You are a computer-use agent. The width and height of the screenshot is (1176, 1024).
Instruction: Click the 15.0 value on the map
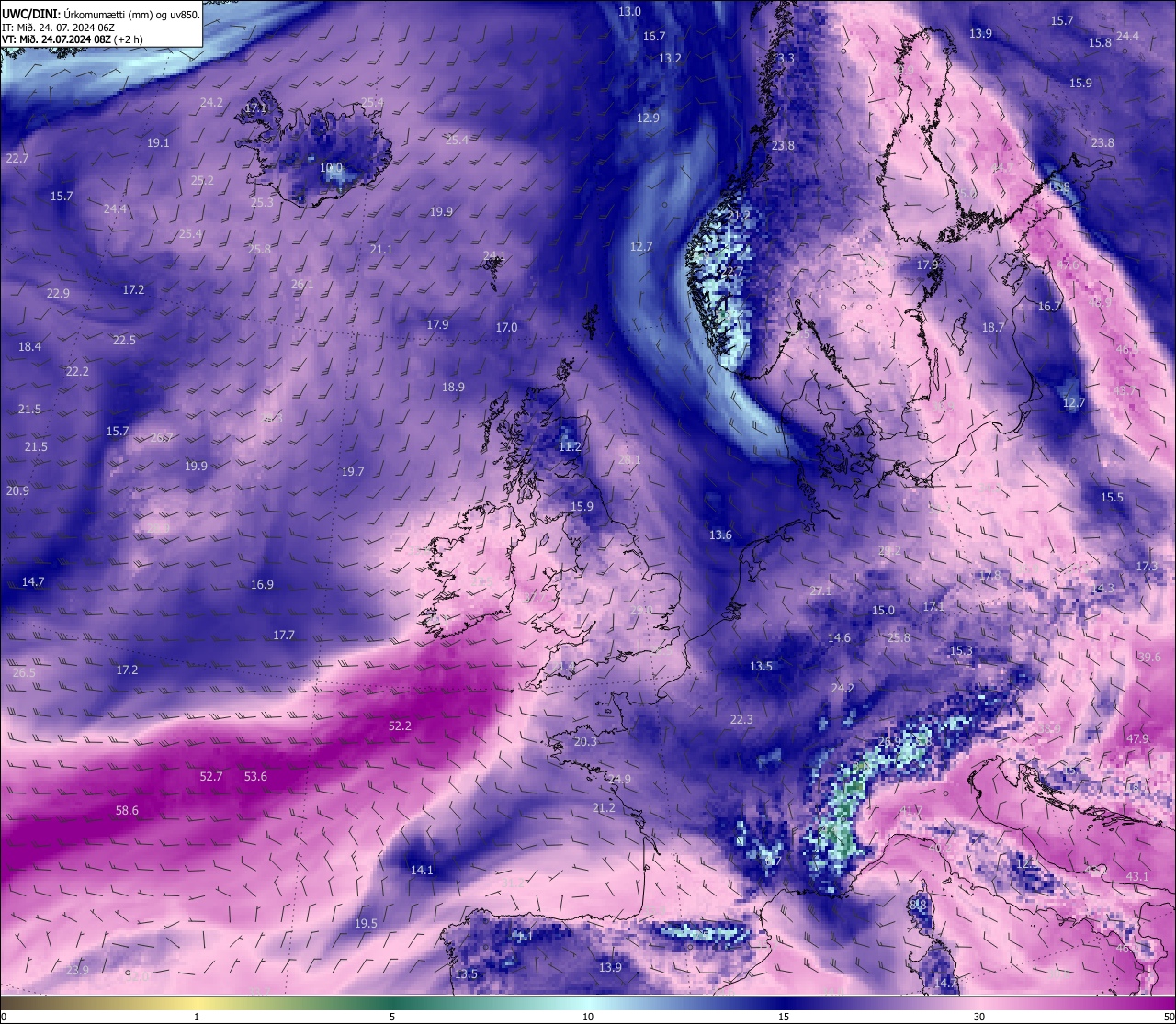coord(883,610)
